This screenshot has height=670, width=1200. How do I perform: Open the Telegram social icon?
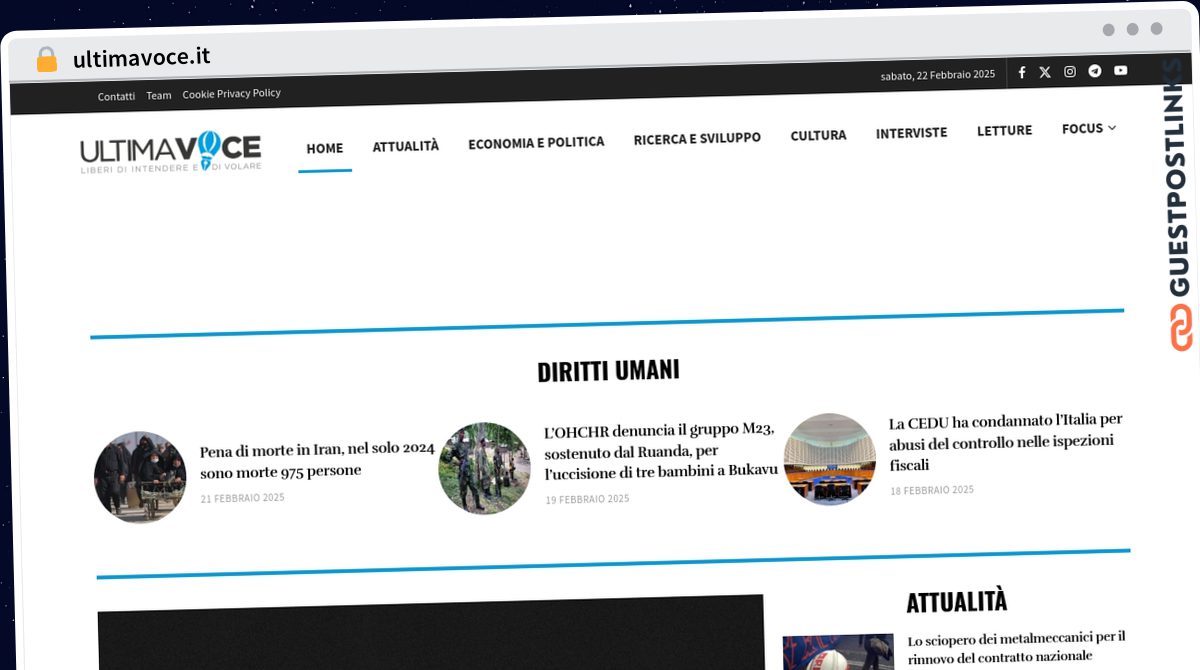[1095, 71]
